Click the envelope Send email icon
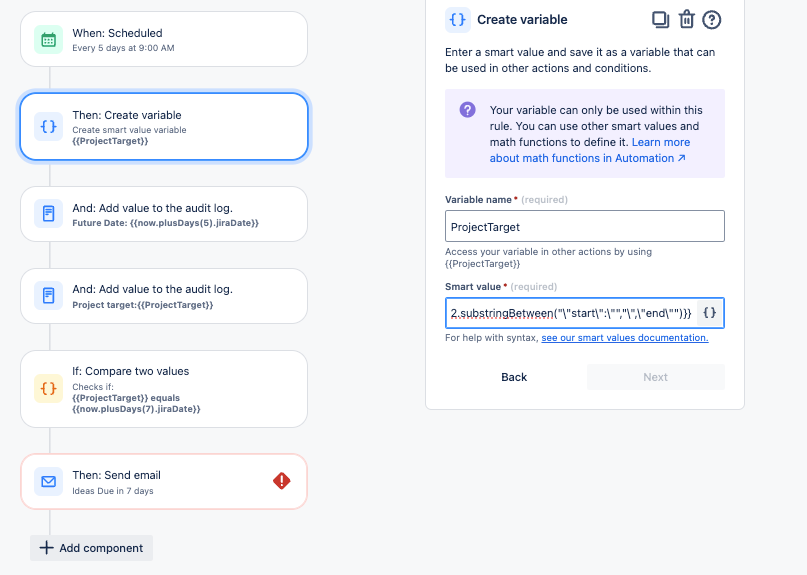The height and width of the screenshot is (575, 807). point(48,481)
